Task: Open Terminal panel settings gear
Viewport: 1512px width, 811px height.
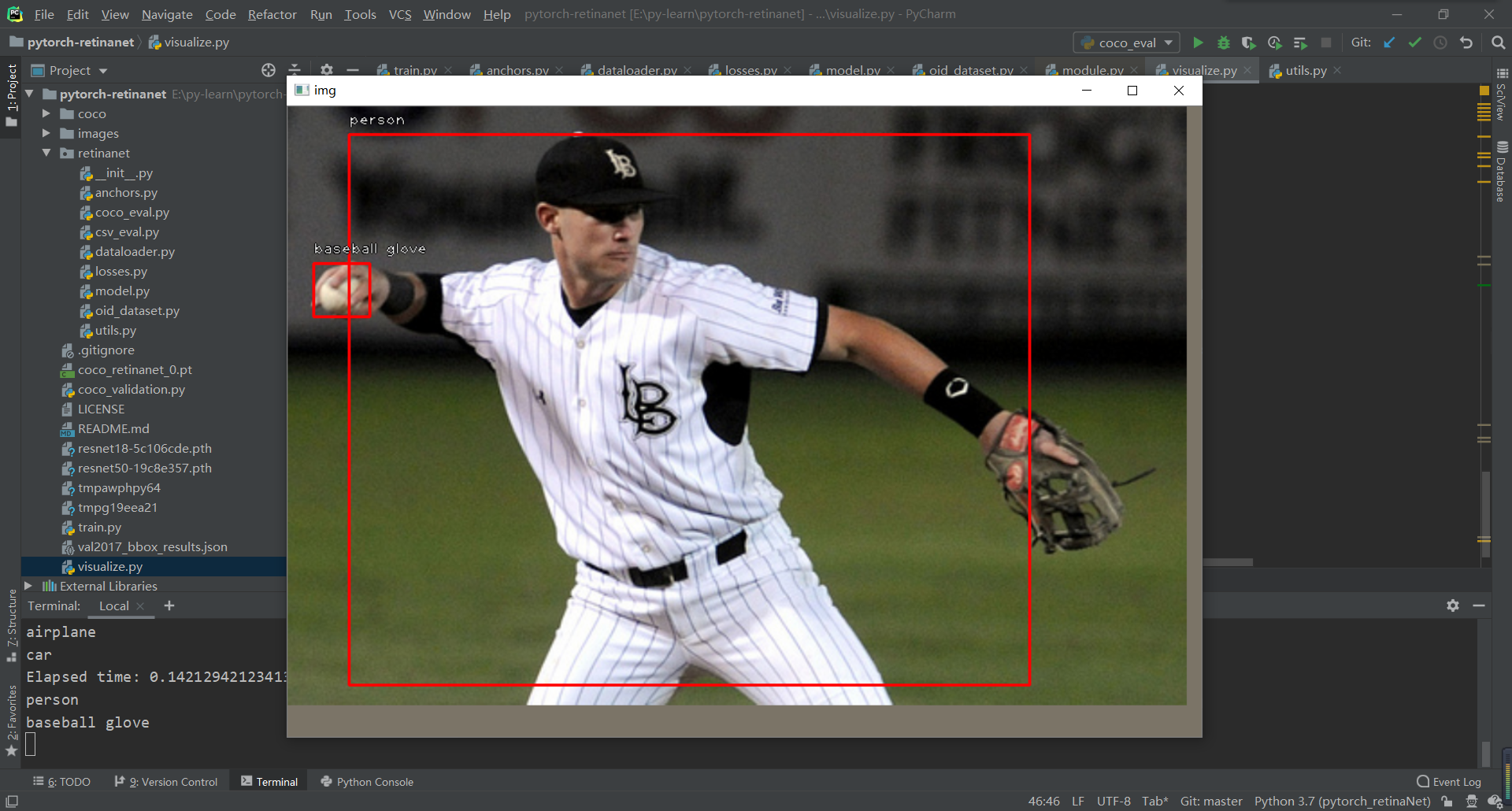Action: pos(1453,605)
